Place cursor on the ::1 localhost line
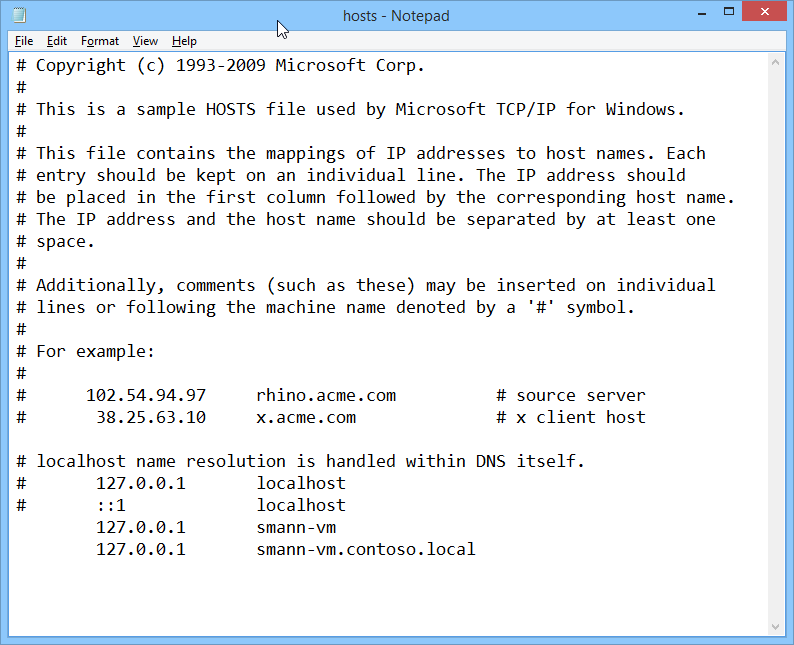The image size is (794, 645). pos(181,505)
